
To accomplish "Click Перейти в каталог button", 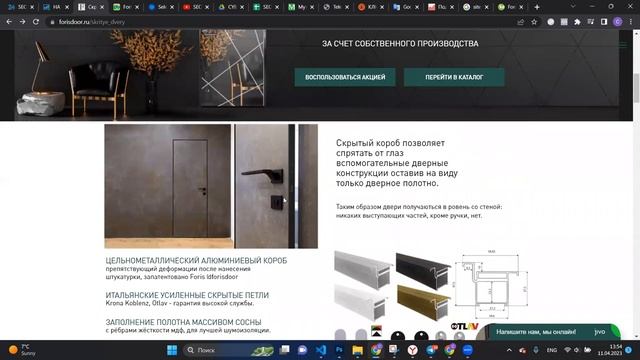I will click(x=454, y=77).
